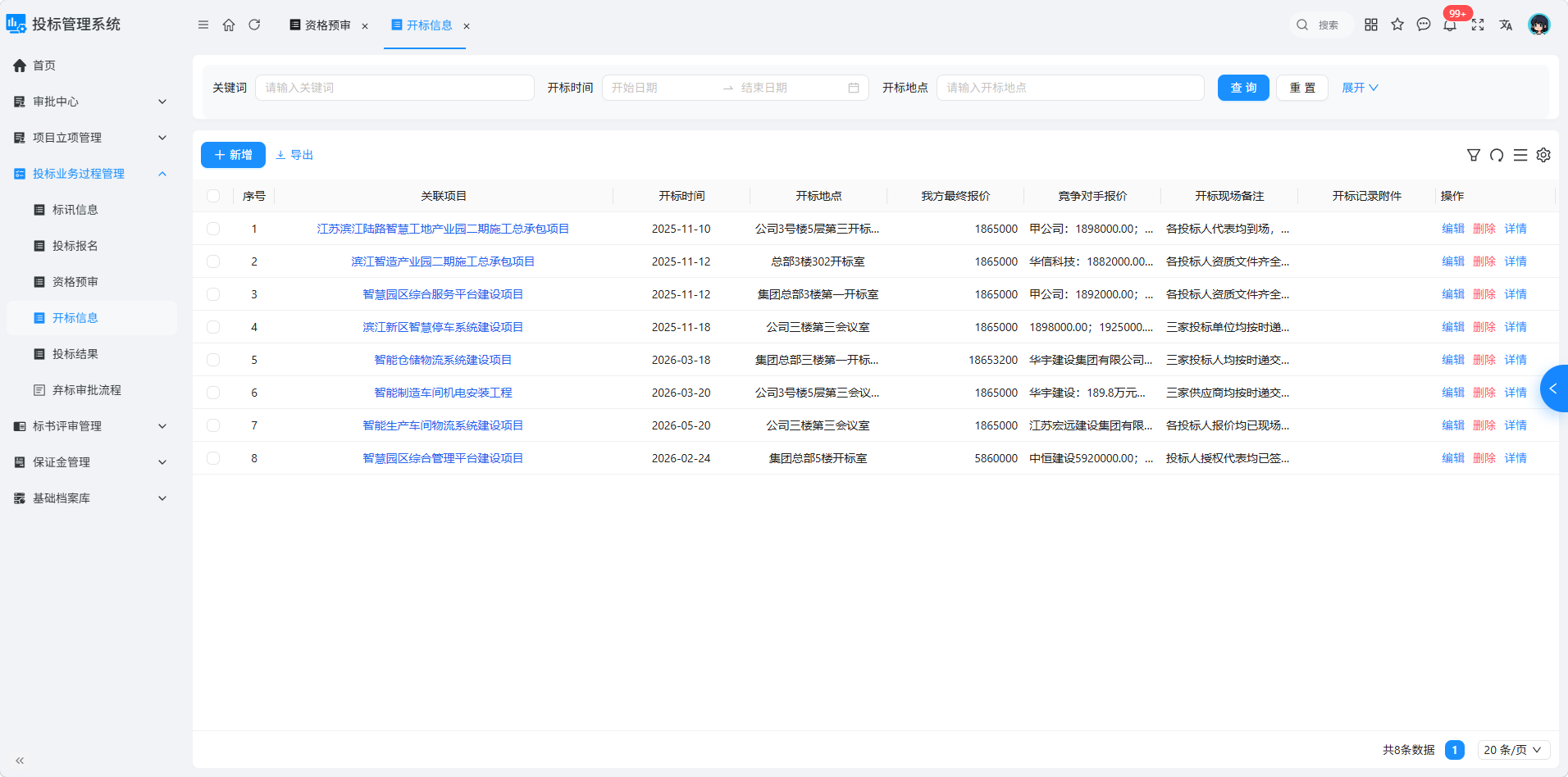This screenshot has height=777, width=1568.
Task: Select the checkbox for row 3
Action: [x=213, y=294]
